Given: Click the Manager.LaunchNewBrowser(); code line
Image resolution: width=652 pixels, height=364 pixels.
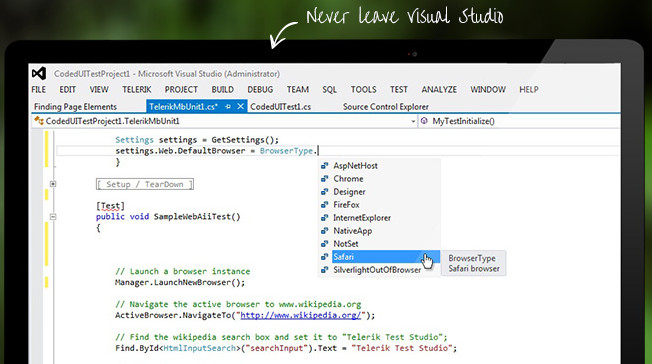Looking at the screenshot, I should coord(180,282).
